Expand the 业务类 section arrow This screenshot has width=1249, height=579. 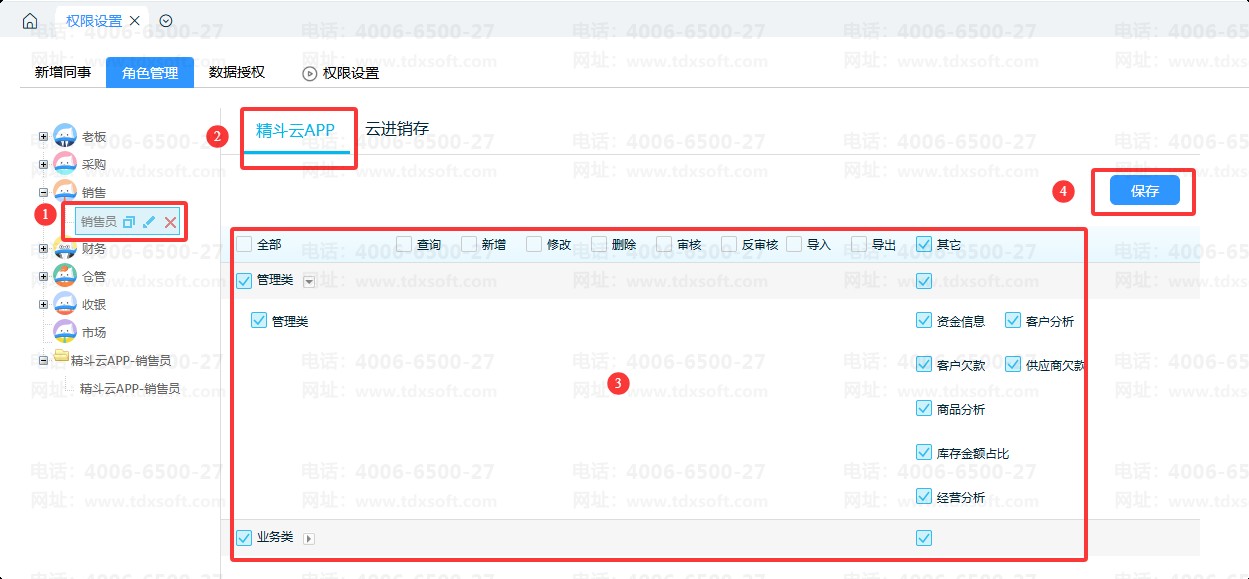point(309,539)
